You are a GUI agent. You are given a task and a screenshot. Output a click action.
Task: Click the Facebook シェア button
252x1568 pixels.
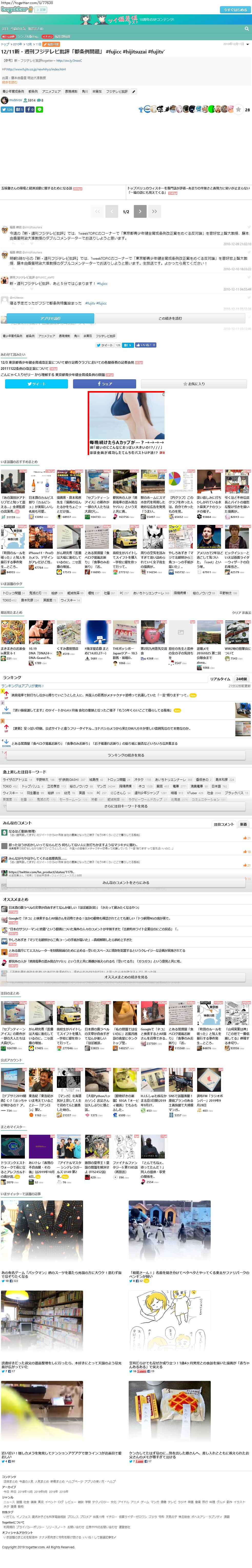104,384
